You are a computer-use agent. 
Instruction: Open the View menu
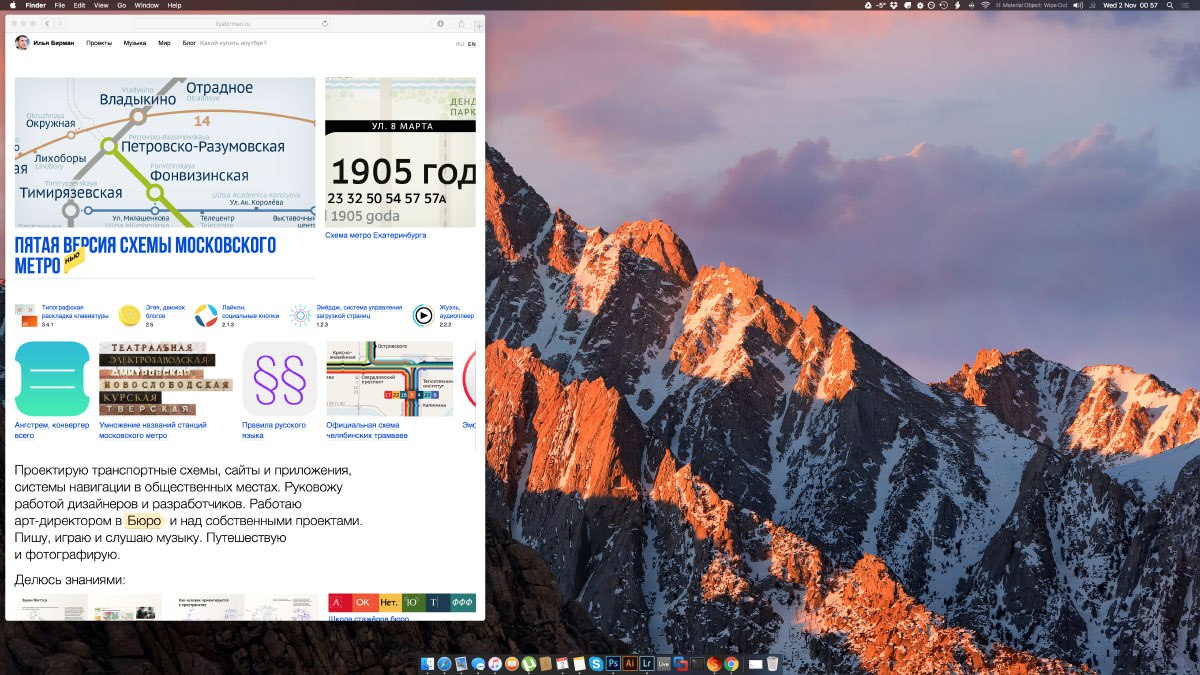click(x=101, y=5)
